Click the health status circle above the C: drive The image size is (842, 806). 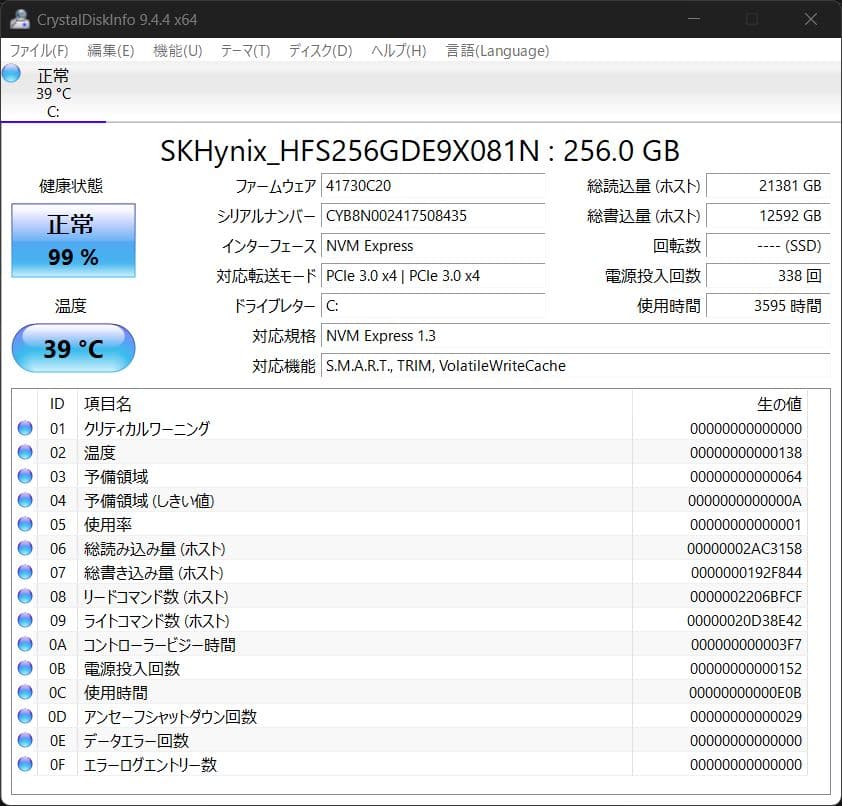[11, 72]
